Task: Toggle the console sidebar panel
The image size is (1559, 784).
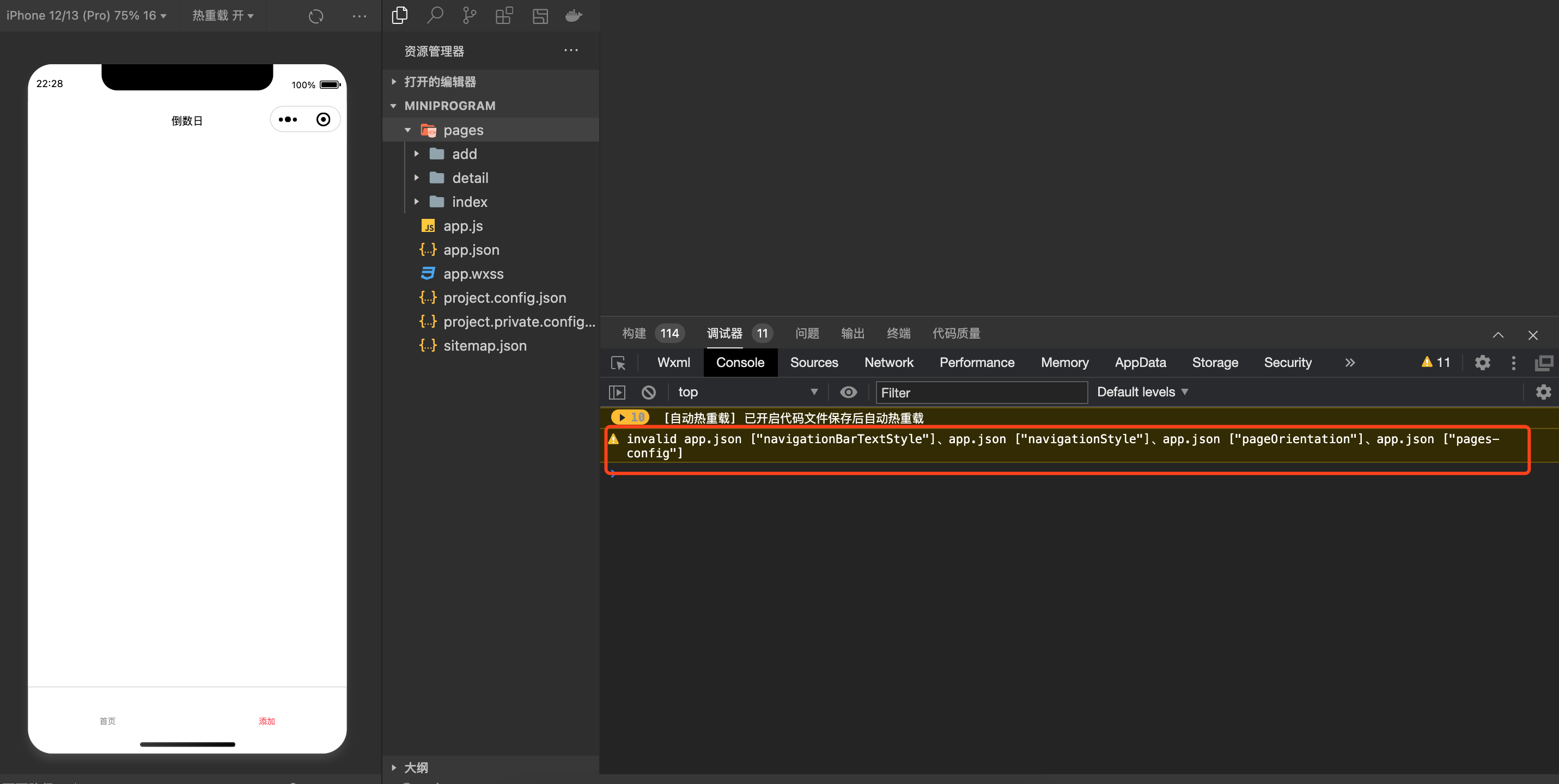Action: tap(617, 392)
